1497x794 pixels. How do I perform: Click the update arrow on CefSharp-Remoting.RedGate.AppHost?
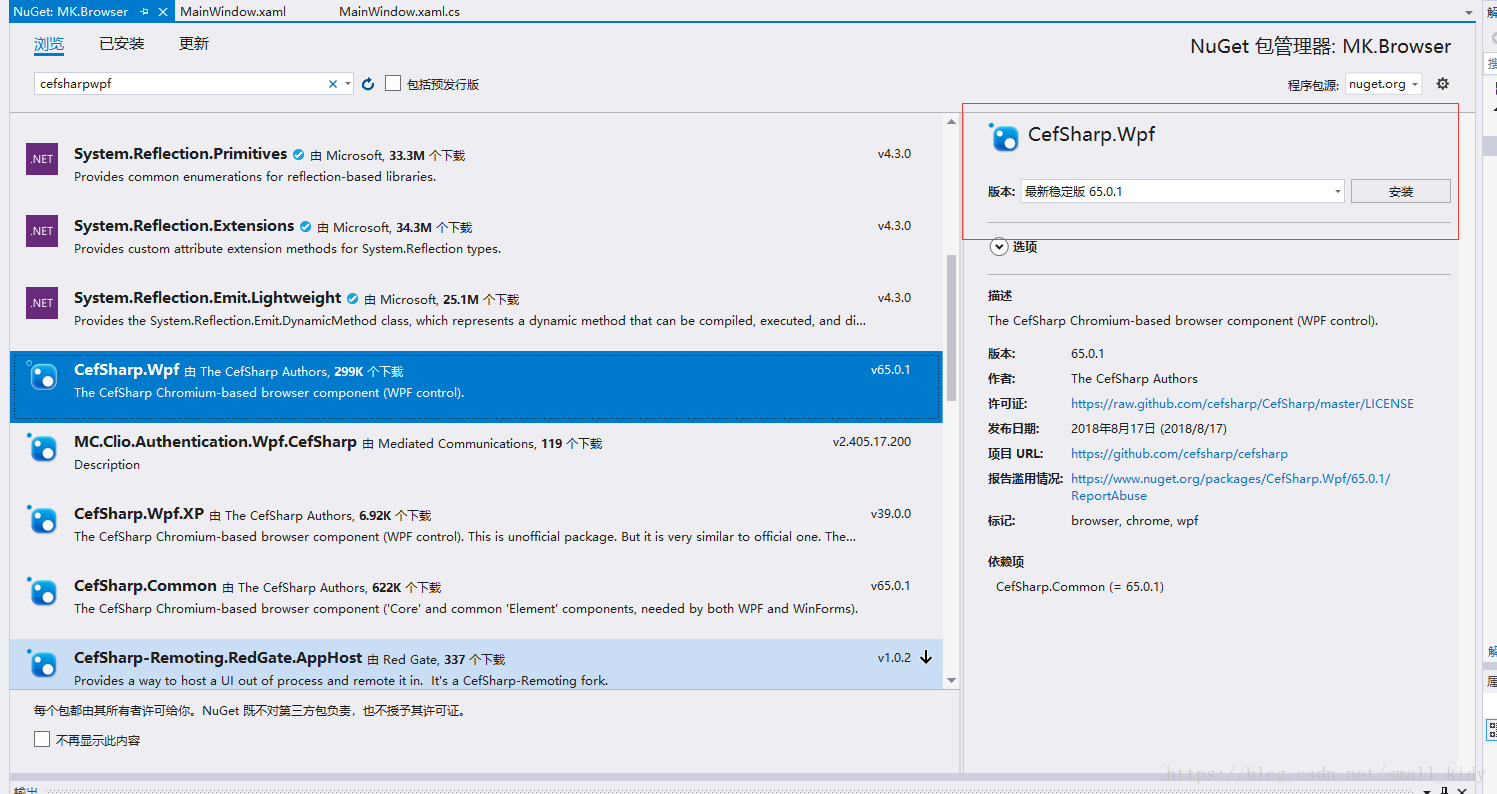pos(927,658)
